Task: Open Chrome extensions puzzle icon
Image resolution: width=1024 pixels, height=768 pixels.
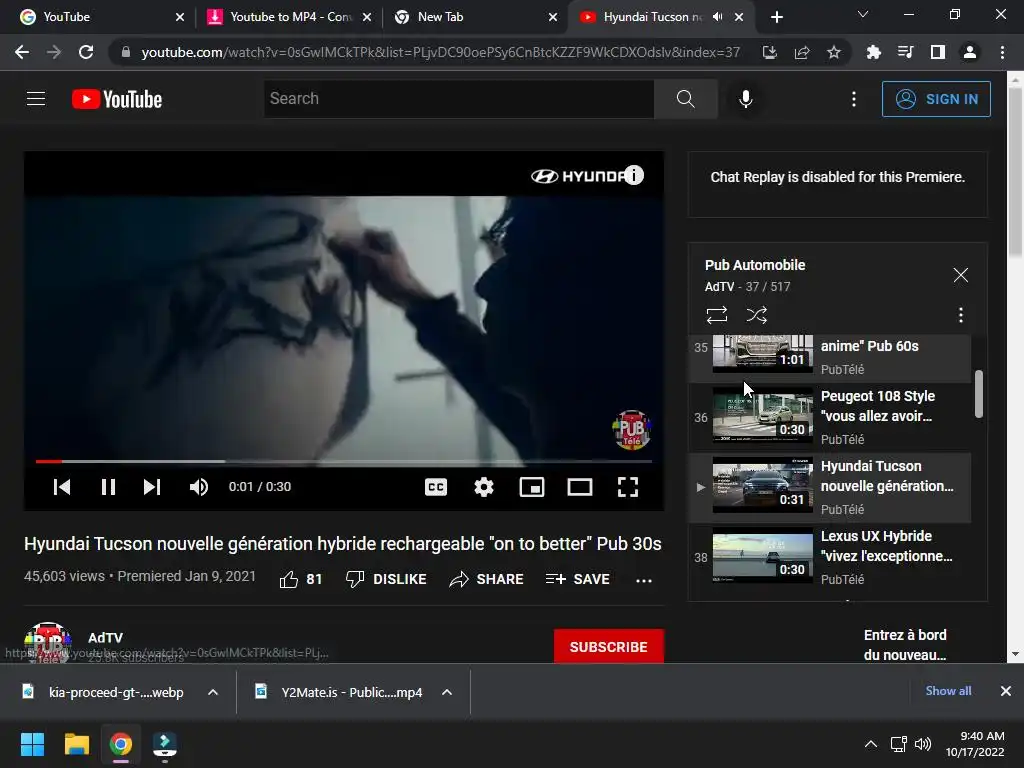Action: pyautogui.click(x=873, y=52)
